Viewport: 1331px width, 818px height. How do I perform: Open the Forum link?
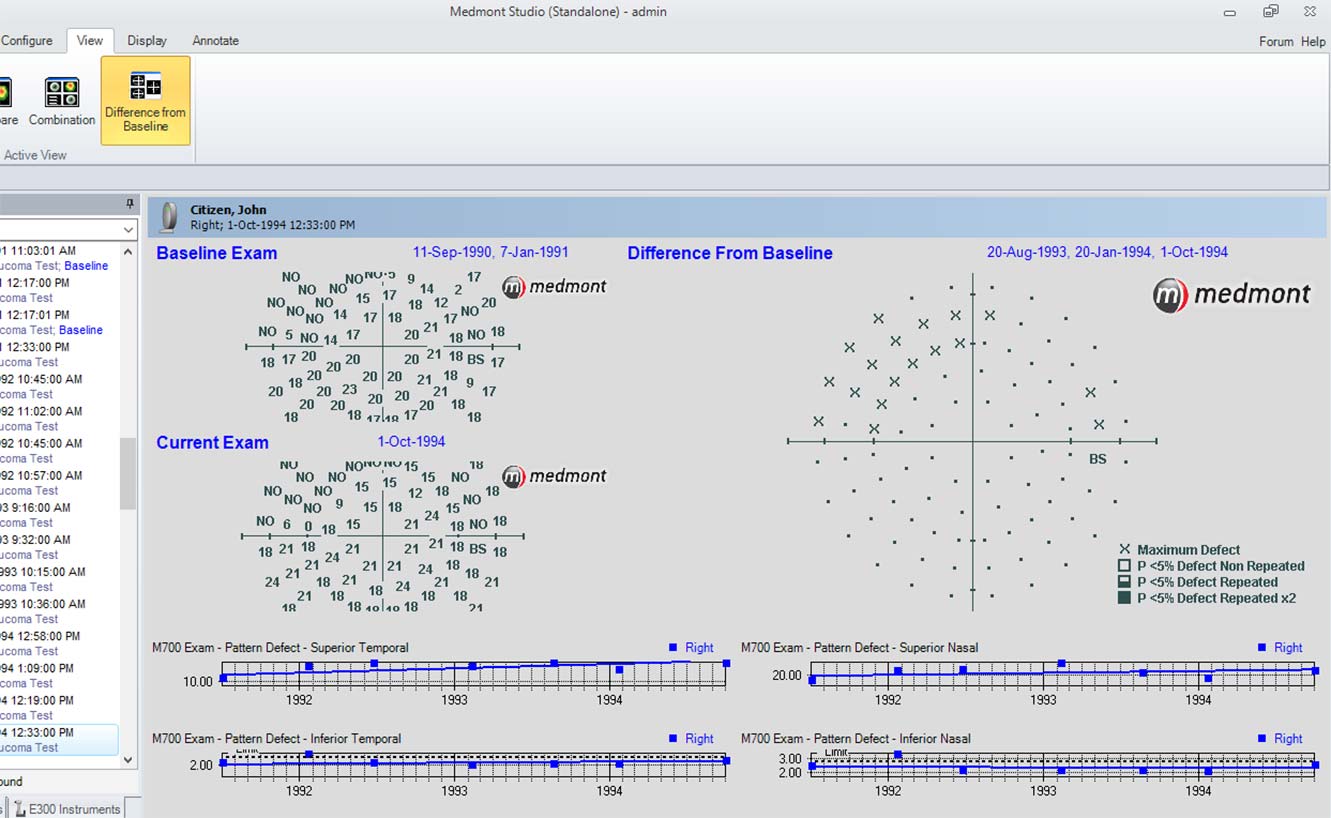1275,42
